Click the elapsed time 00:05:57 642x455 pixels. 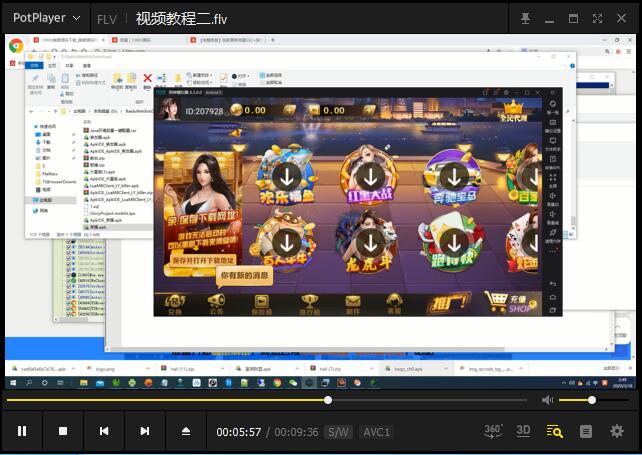(238, 432)
